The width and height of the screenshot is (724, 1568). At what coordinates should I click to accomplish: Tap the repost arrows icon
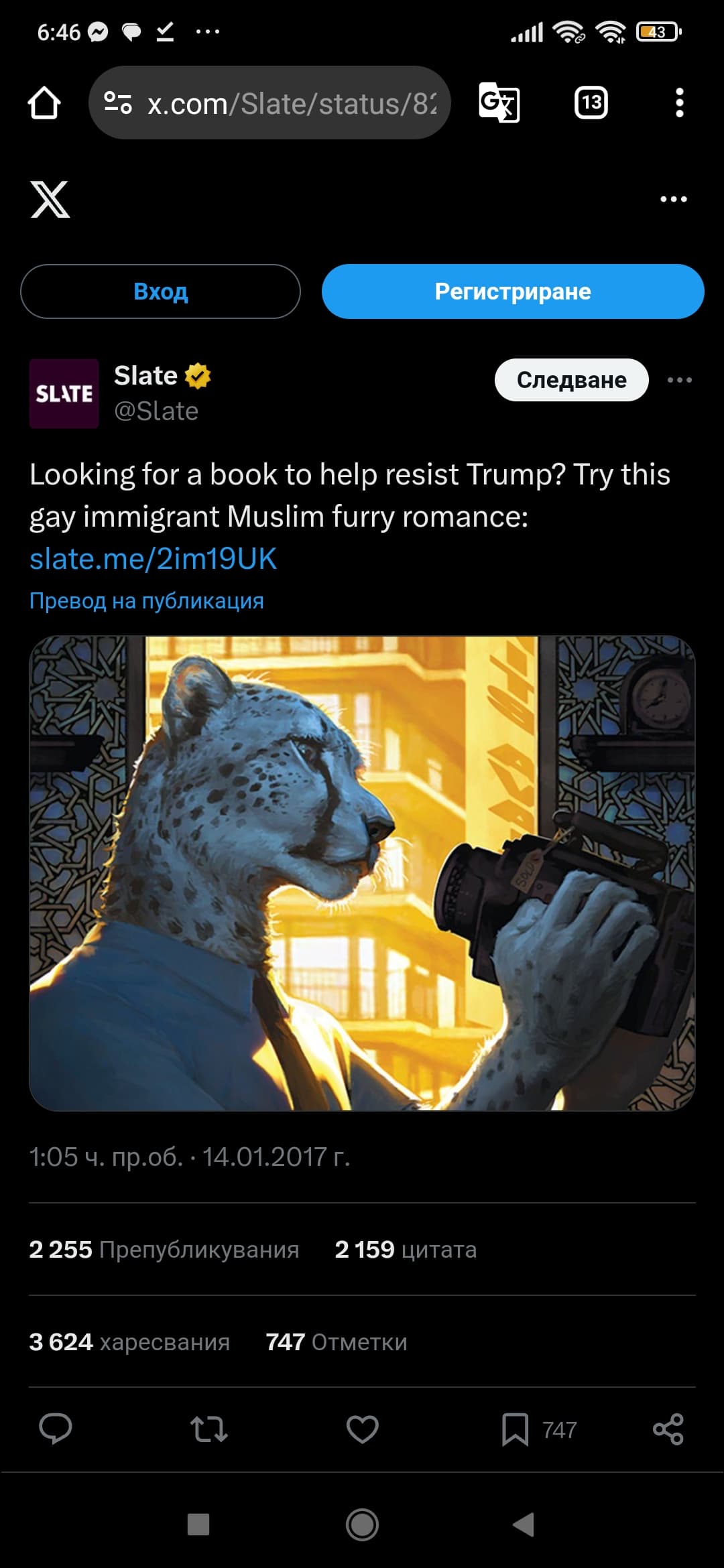209,1429
